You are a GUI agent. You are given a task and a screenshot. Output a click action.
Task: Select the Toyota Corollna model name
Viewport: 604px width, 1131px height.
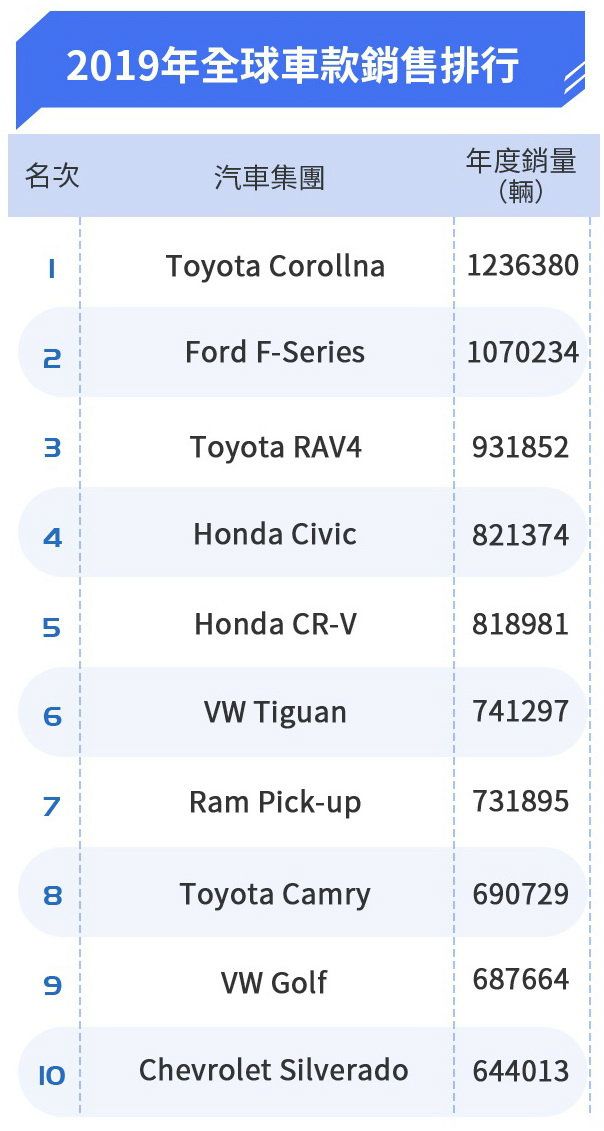click(275, 266)
